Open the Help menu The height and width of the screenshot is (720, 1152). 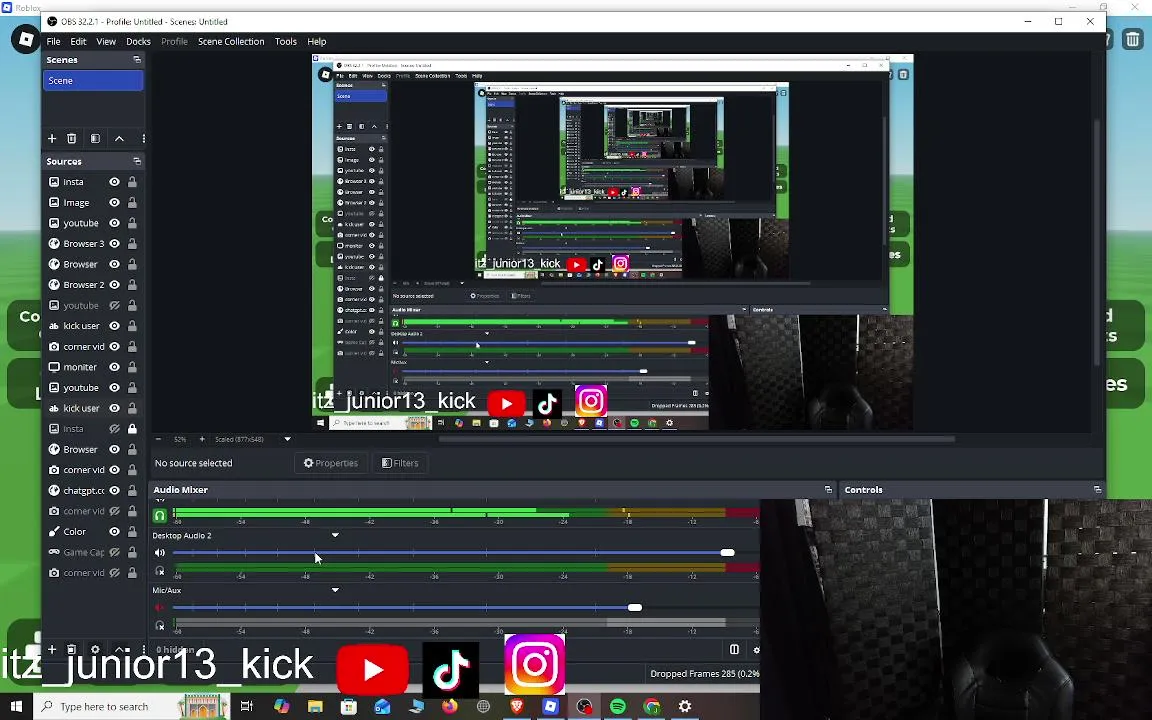point(317,41)
